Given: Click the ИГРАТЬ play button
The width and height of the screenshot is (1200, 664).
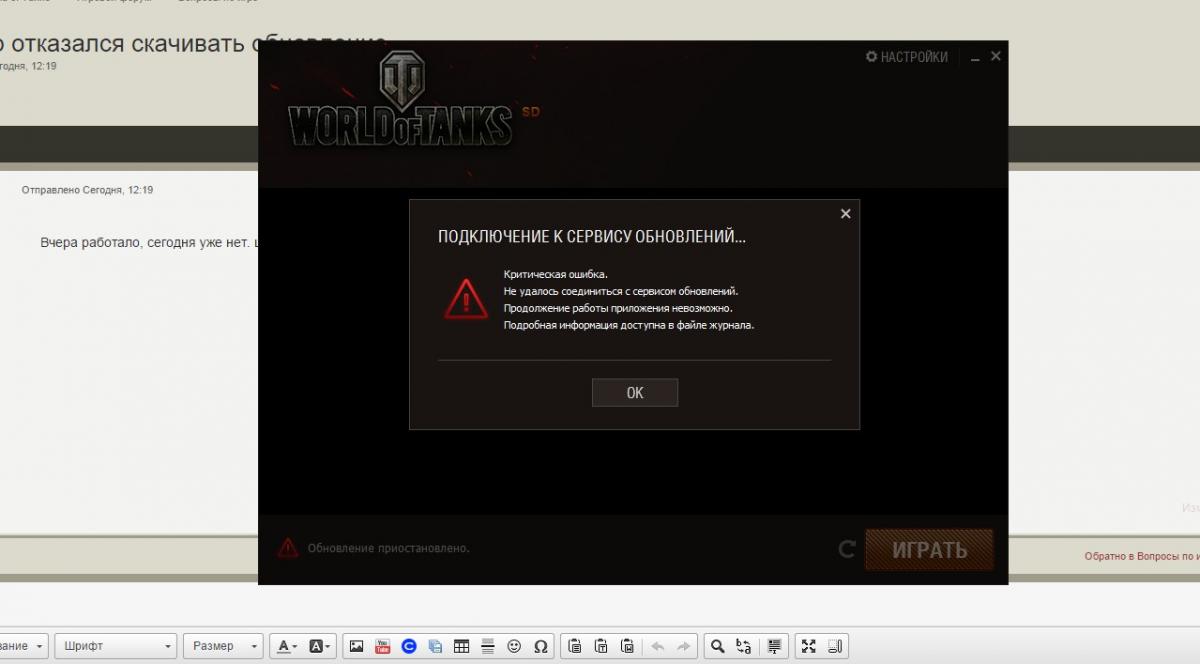Looking at the screenshot, I should click(x=929, y=550).
